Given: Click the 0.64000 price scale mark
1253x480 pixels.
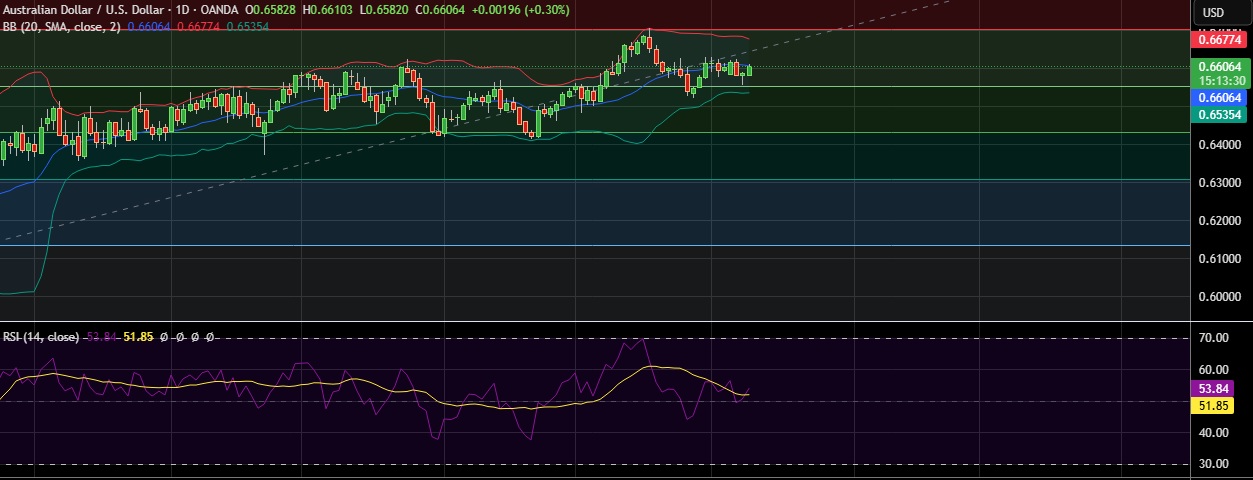Looking at the screenshot, I should [x=1219, y=145].
